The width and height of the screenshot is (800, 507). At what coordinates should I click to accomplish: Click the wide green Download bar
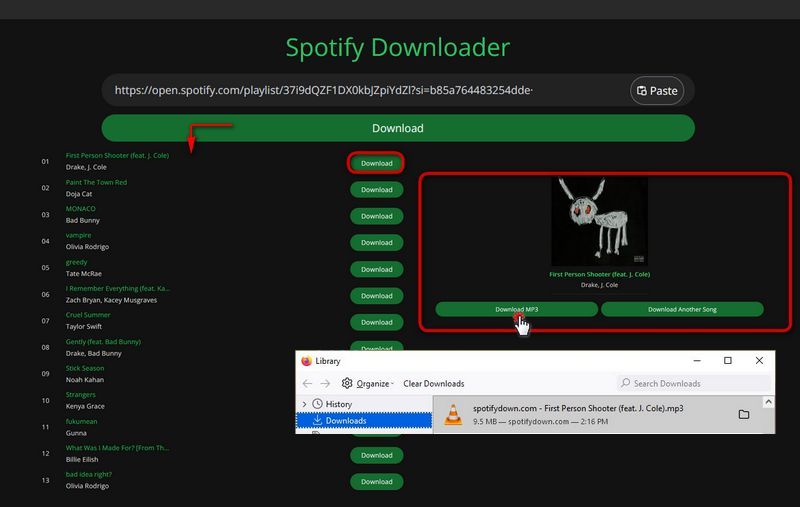(x=398, y=128)
